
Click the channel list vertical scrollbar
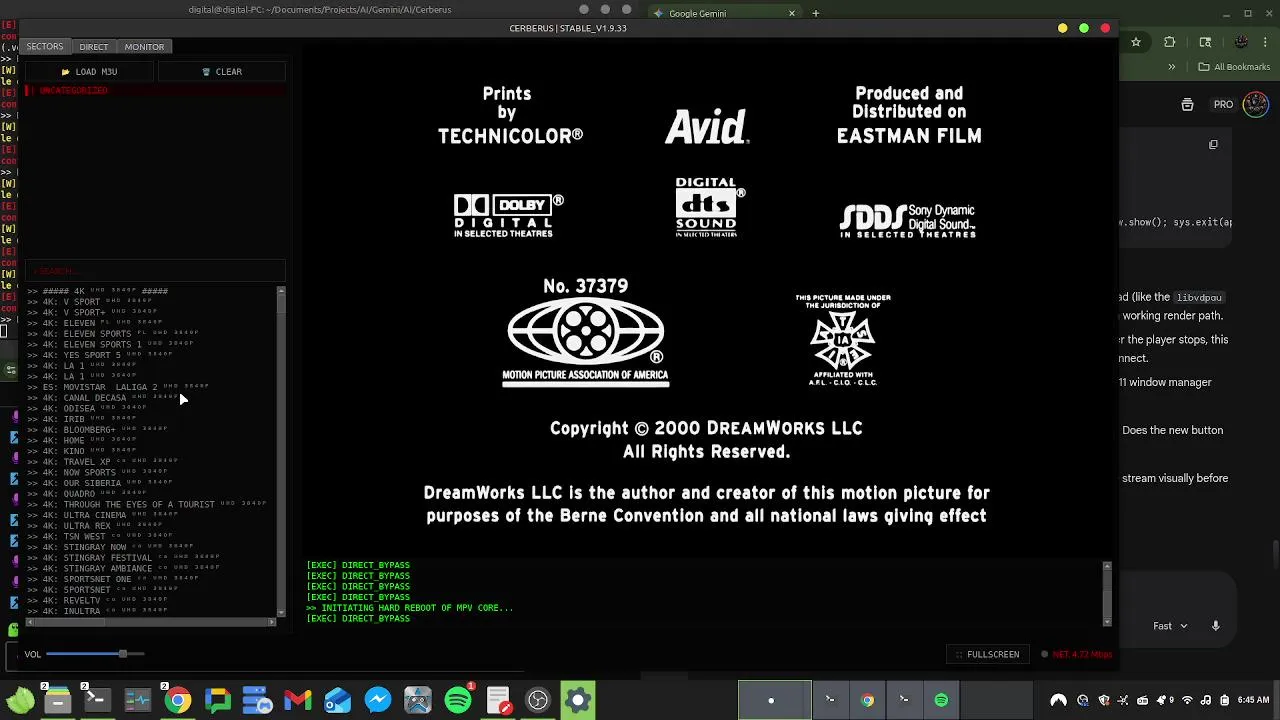click(281, 450)
